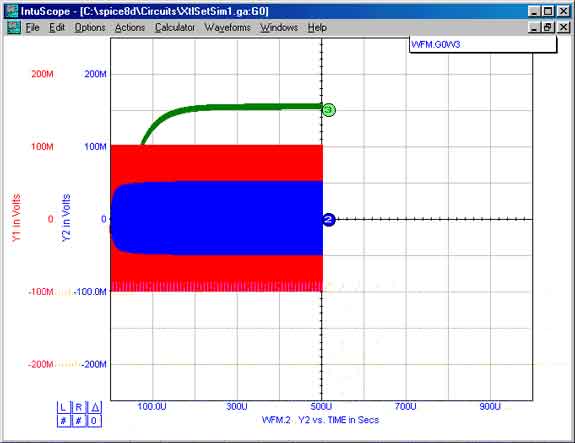Open the Edit menu
Viewport: 575px width, 443px height.
[57, 28]
